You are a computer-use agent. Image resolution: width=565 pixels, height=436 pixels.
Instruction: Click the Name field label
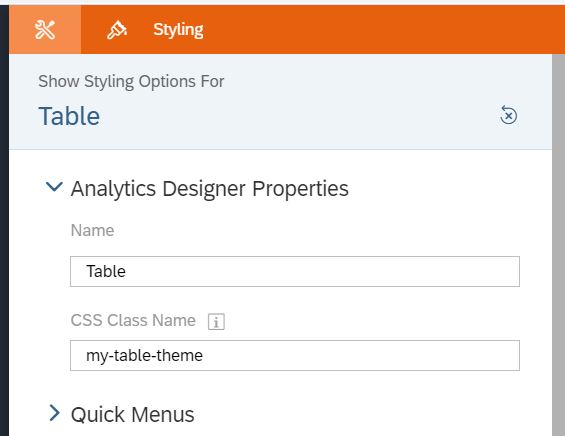(92, 230)
